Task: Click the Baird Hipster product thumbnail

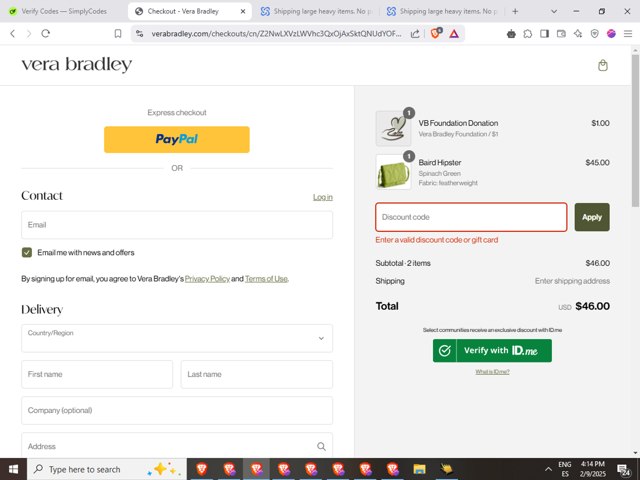Action: coord(393,171)
